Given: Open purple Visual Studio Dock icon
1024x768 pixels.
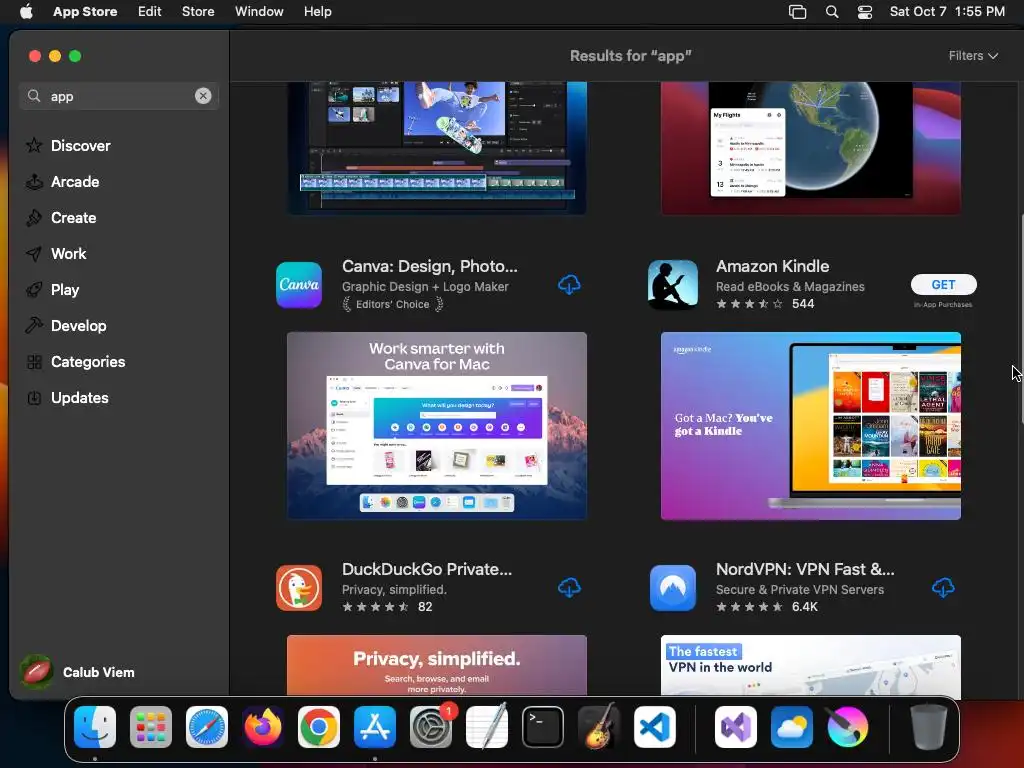Looking at the screenshot, I should (736, 727).
